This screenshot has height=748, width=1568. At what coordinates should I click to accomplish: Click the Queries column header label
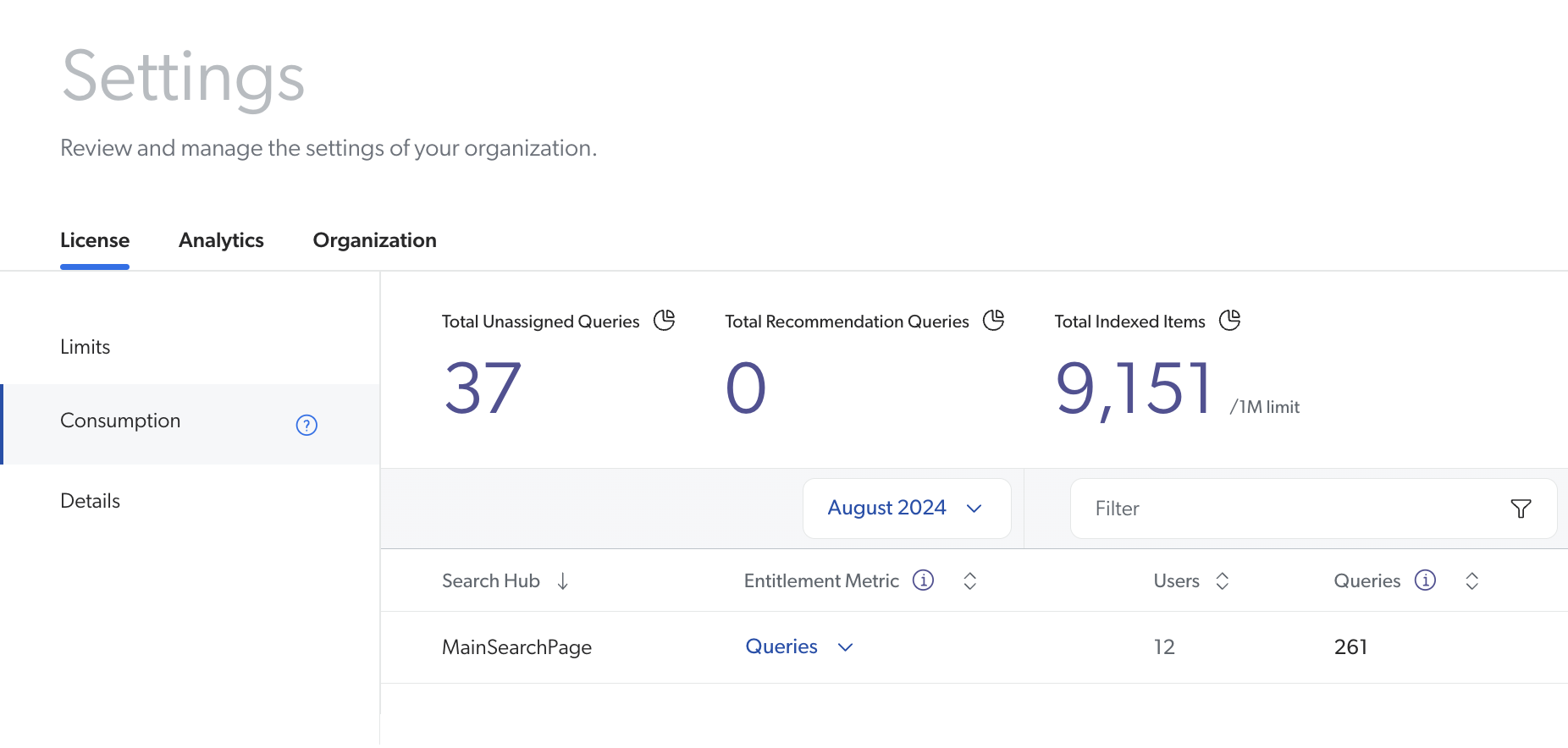pyautogui.click(x=1367, y=581)
